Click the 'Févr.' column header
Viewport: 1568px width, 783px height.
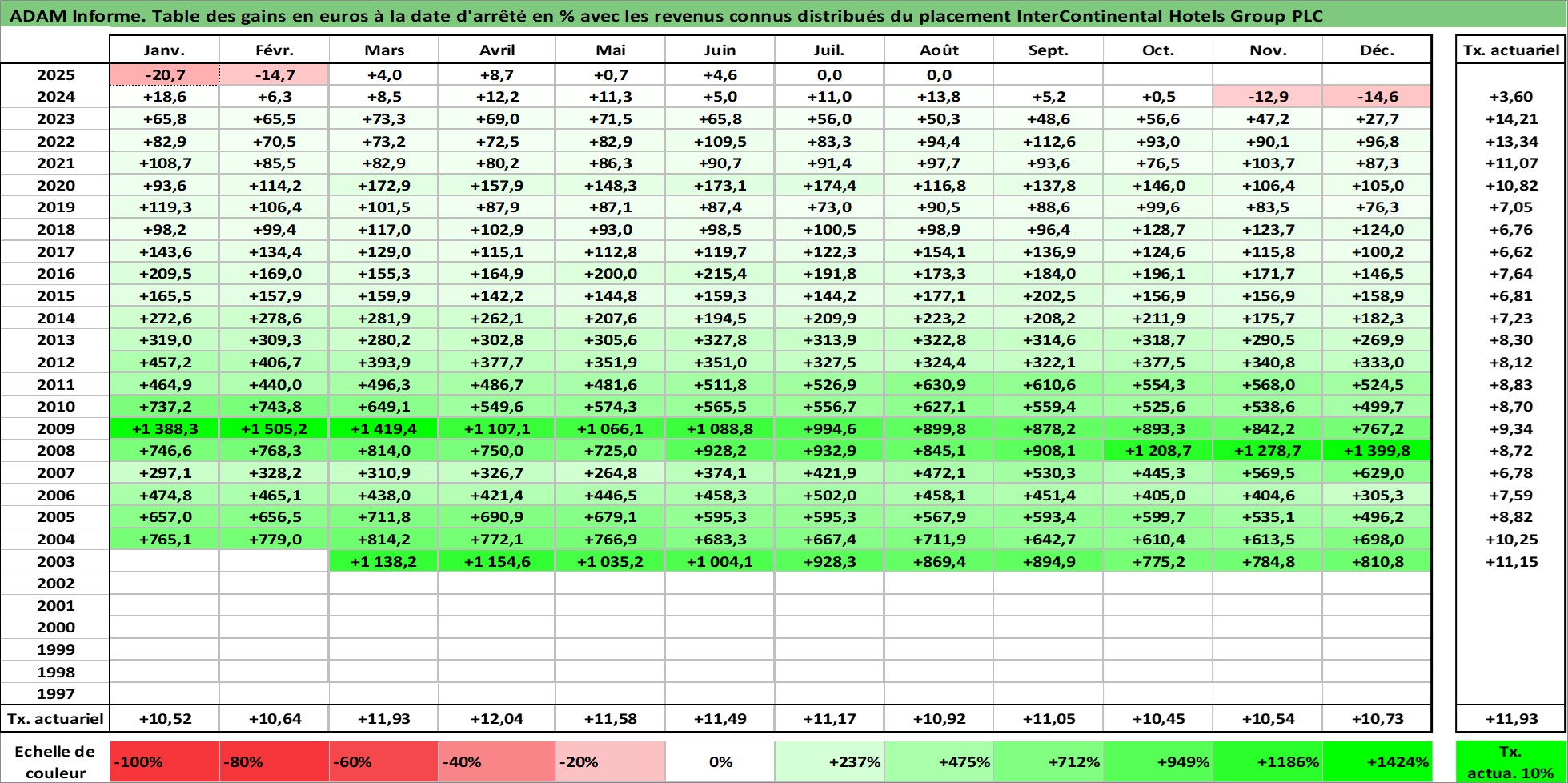coord(274,50)
